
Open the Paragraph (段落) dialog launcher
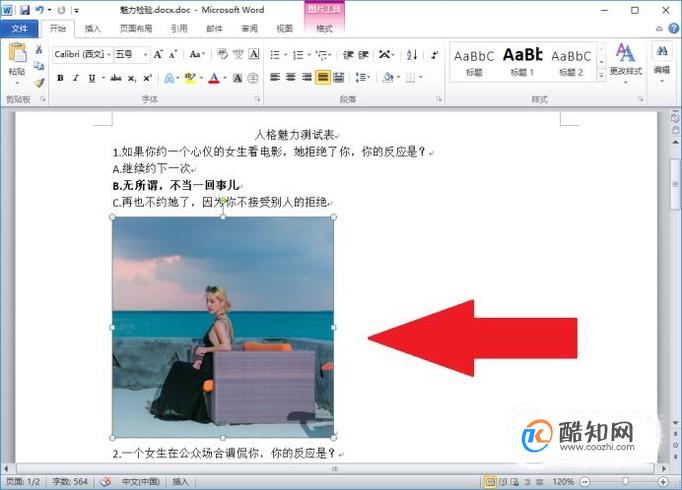438,100
